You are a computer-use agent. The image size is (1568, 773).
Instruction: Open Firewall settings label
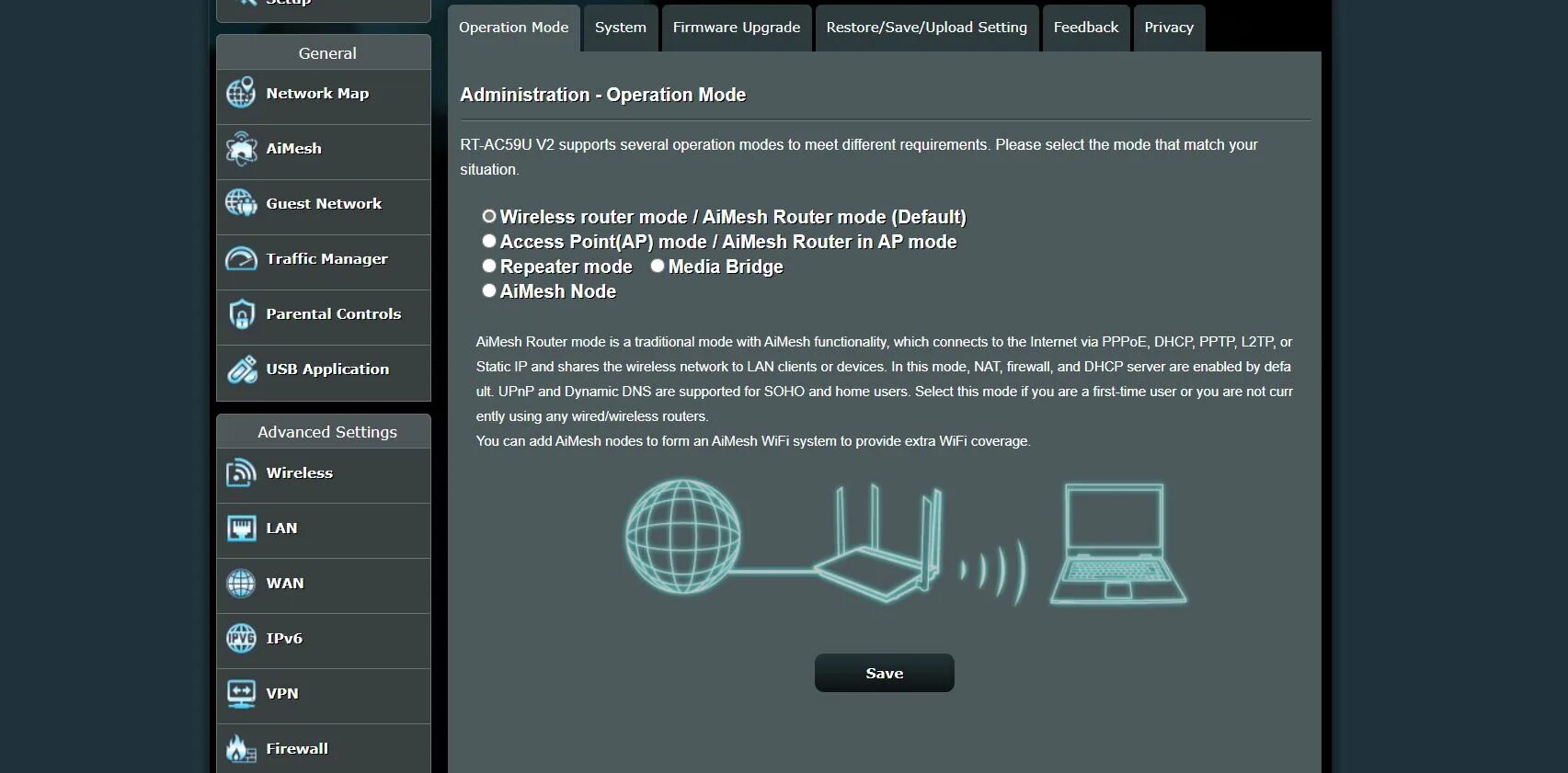tap(297, 749)
